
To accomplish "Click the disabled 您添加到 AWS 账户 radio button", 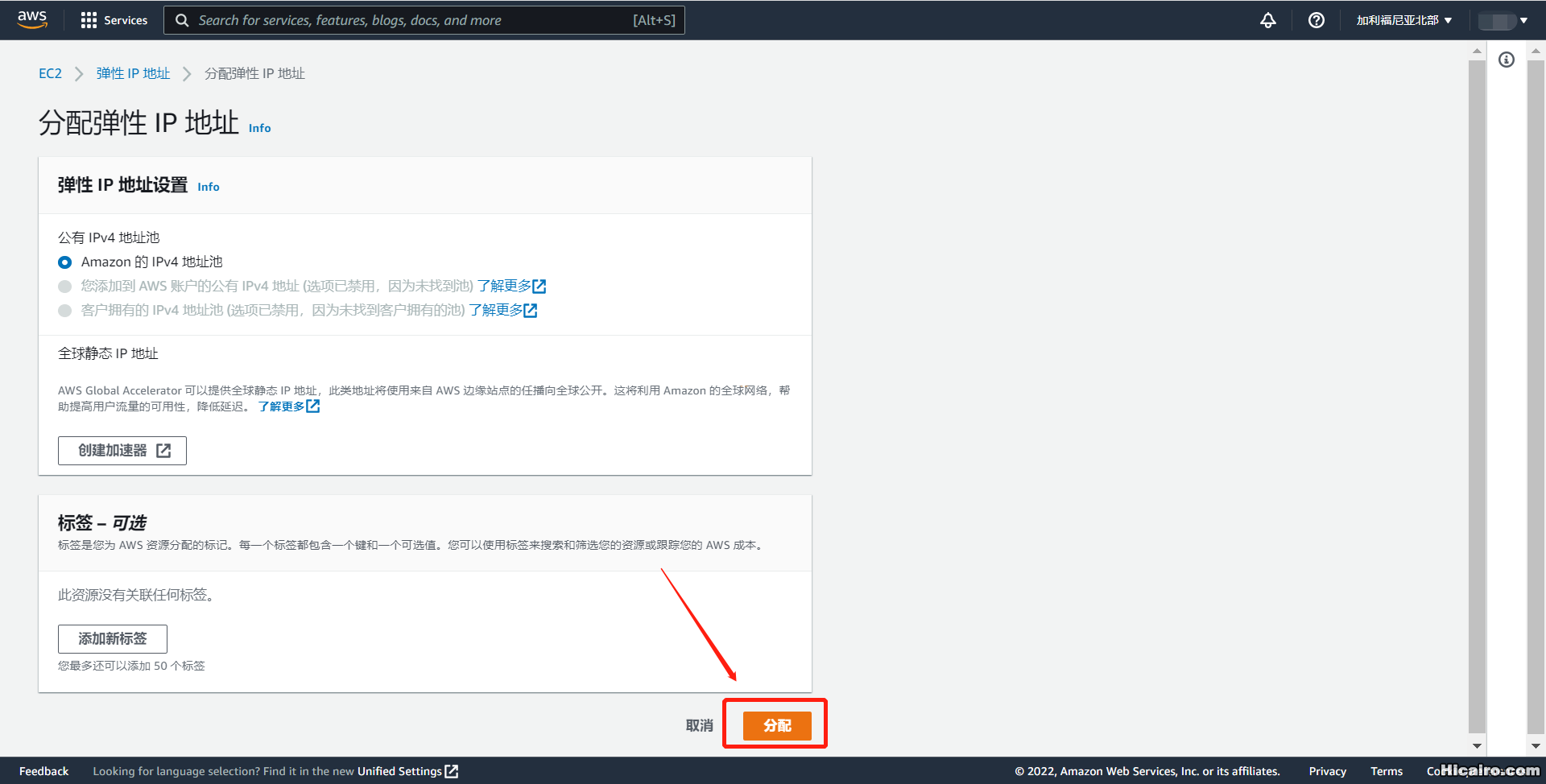I will point(64,286).
